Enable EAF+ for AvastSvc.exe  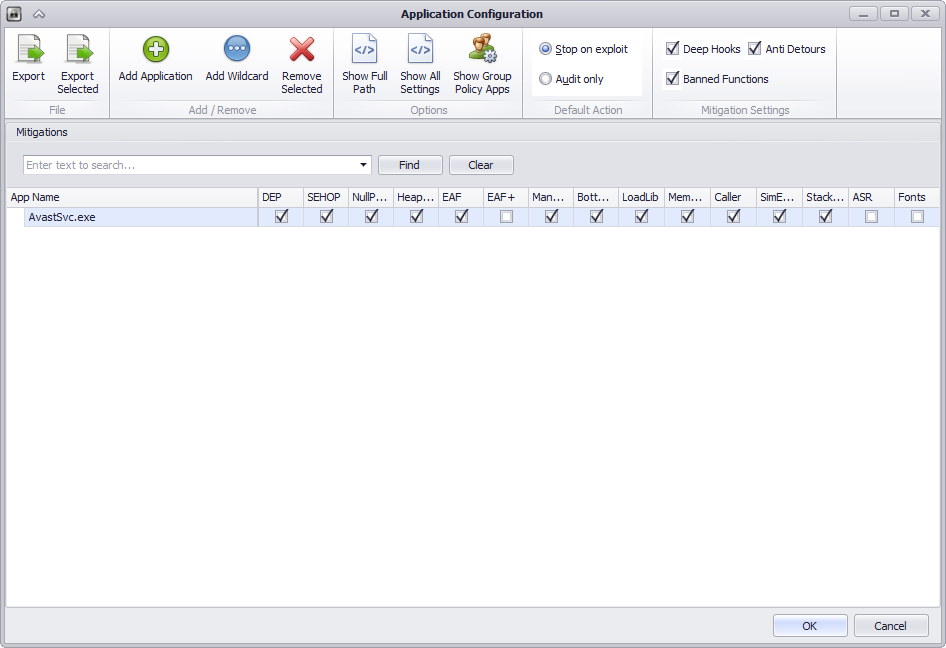[x=506, y=217]
